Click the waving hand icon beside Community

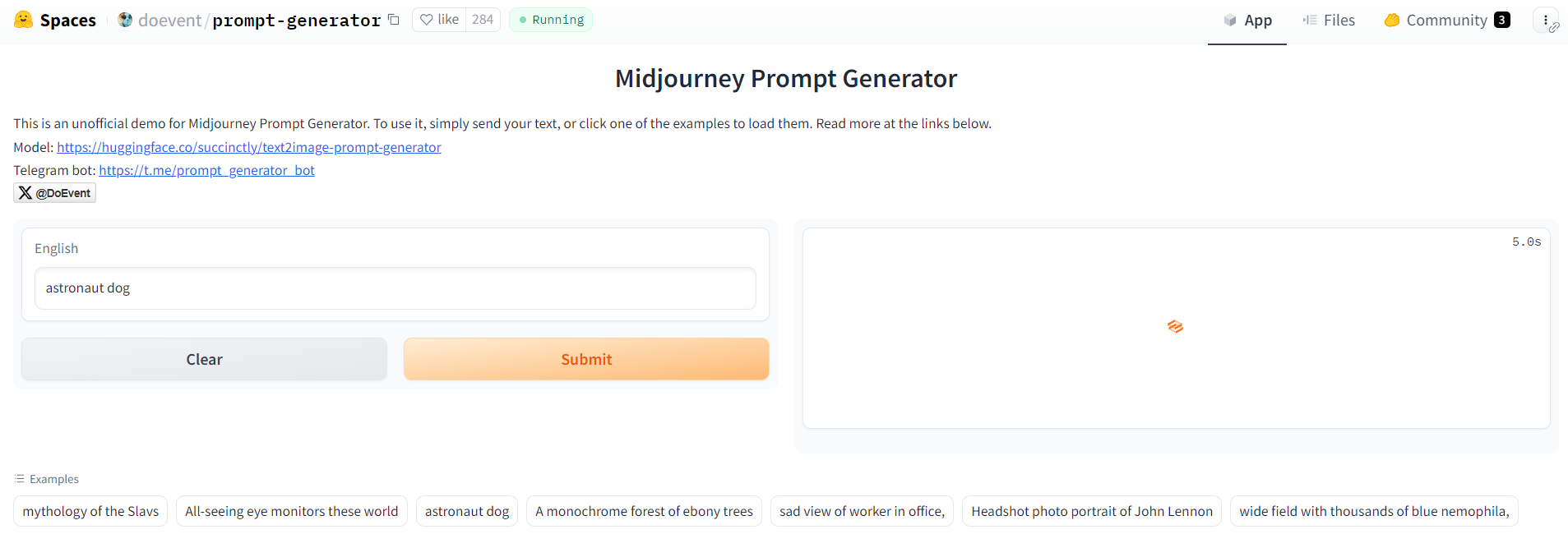point(1391,20)
